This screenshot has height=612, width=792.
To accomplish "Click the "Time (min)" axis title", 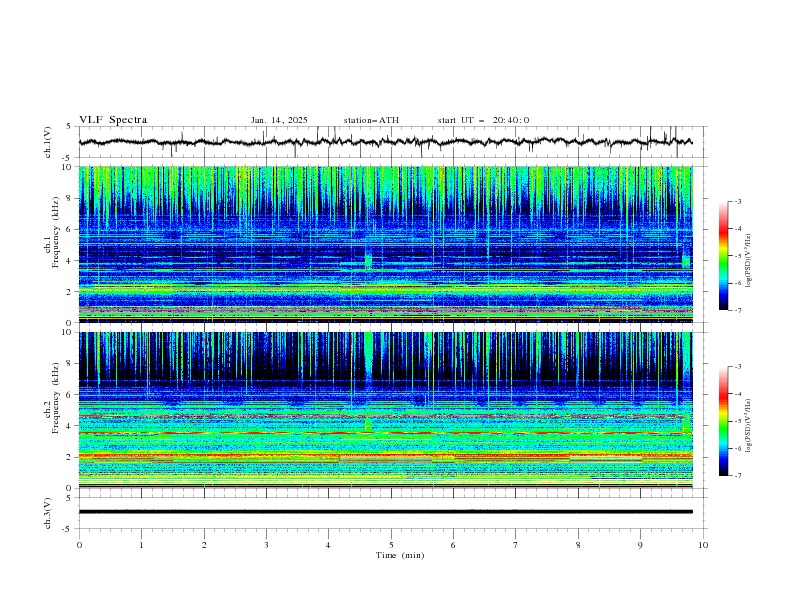I will pos(400,555).
